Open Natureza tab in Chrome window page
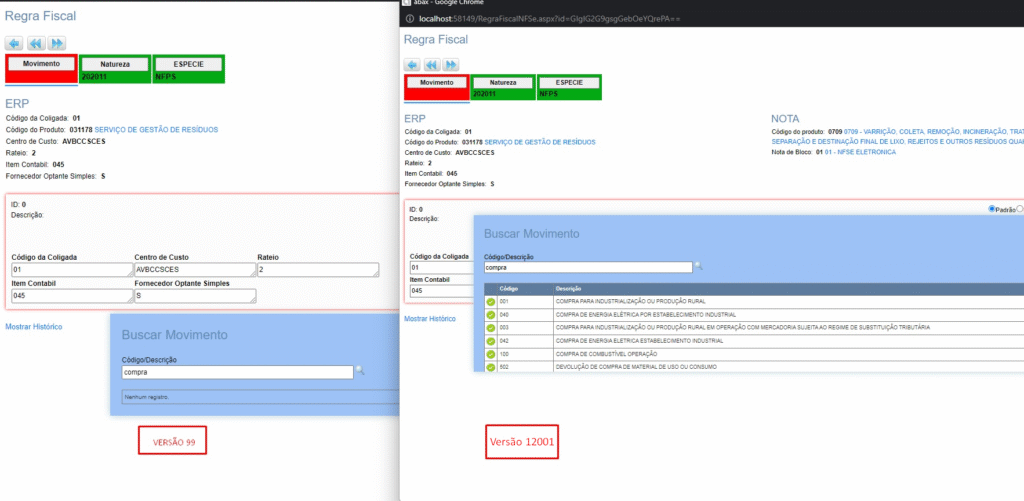 (502, 83)
